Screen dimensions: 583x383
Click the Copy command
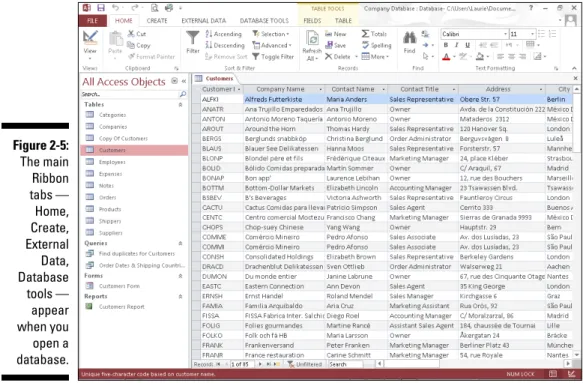point(138,45)
